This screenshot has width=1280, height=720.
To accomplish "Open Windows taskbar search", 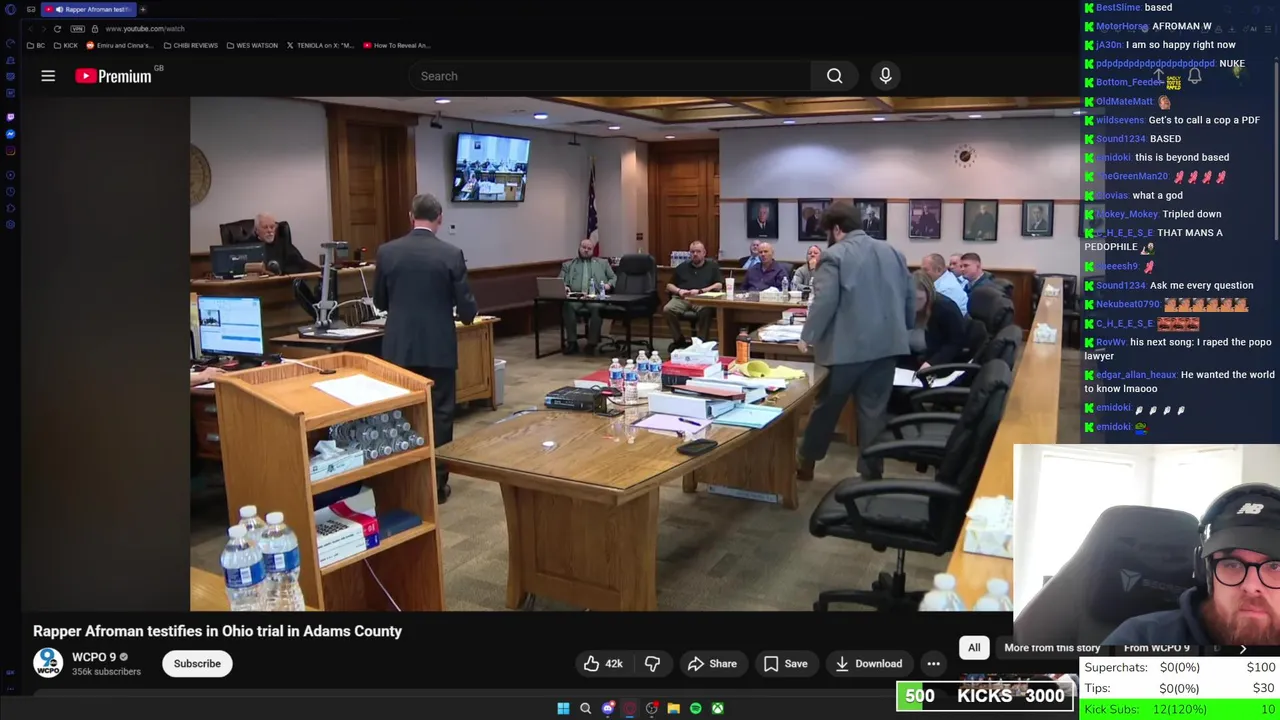I will click(585, 708).
